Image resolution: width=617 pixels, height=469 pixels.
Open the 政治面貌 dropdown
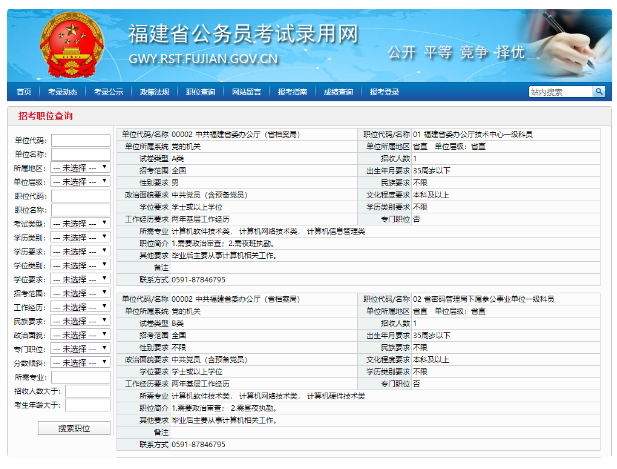coord(80,335)
